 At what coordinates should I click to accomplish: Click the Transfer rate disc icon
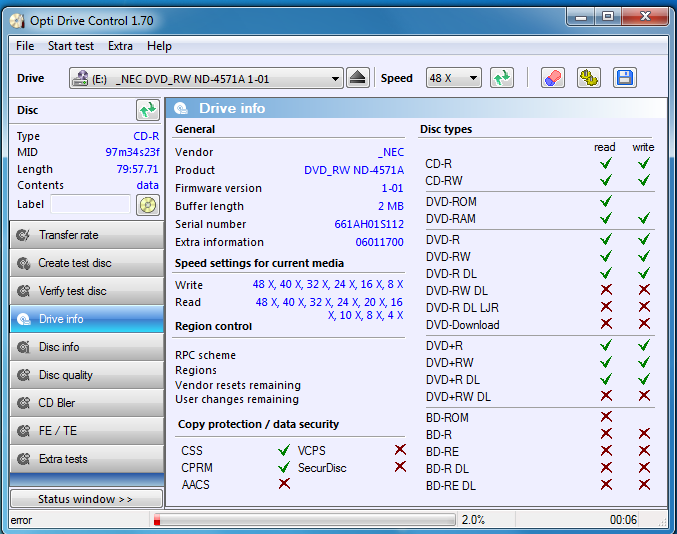(x=23, y=235)
